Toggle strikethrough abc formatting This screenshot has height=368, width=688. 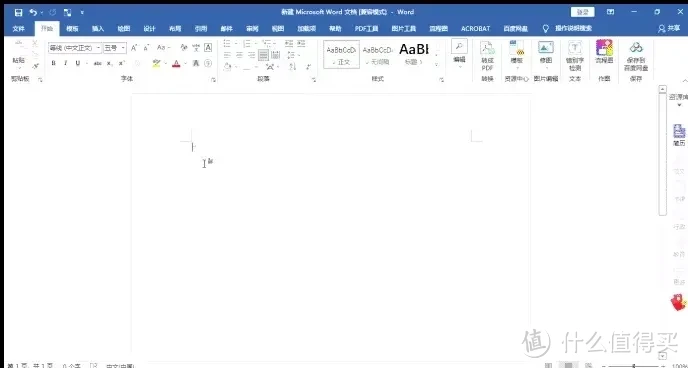[x=97, y=63]
